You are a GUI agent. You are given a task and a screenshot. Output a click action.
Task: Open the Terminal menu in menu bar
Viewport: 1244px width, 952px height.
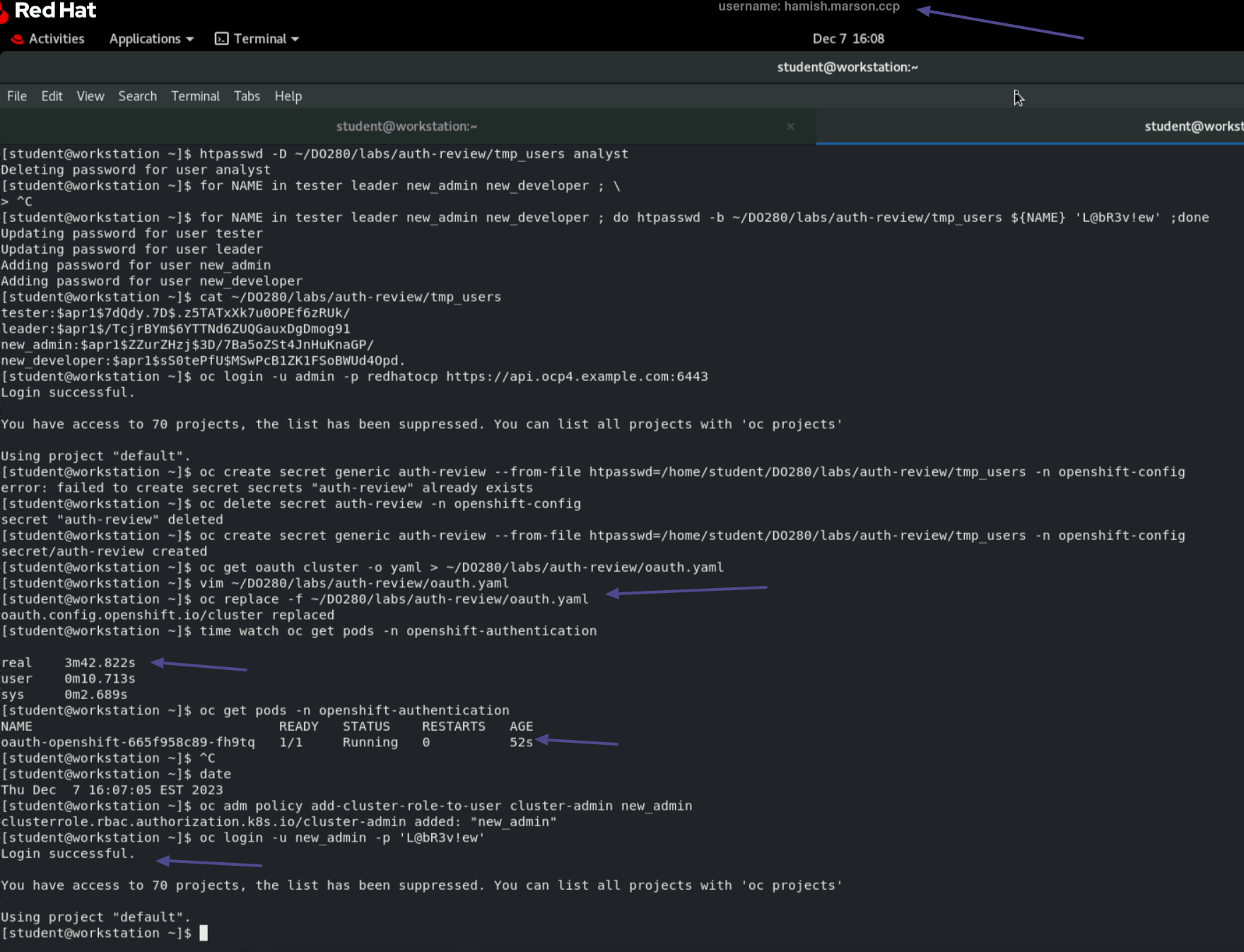tap(195, 96)
